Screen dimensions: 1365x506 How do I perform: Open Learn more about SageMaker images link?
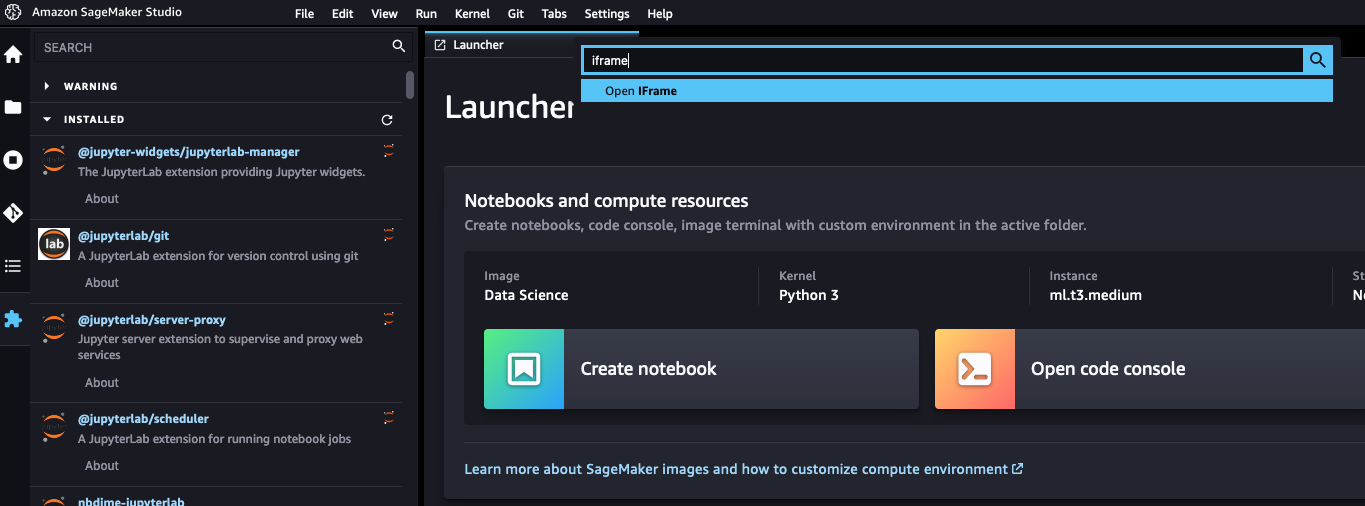(744, 469)
